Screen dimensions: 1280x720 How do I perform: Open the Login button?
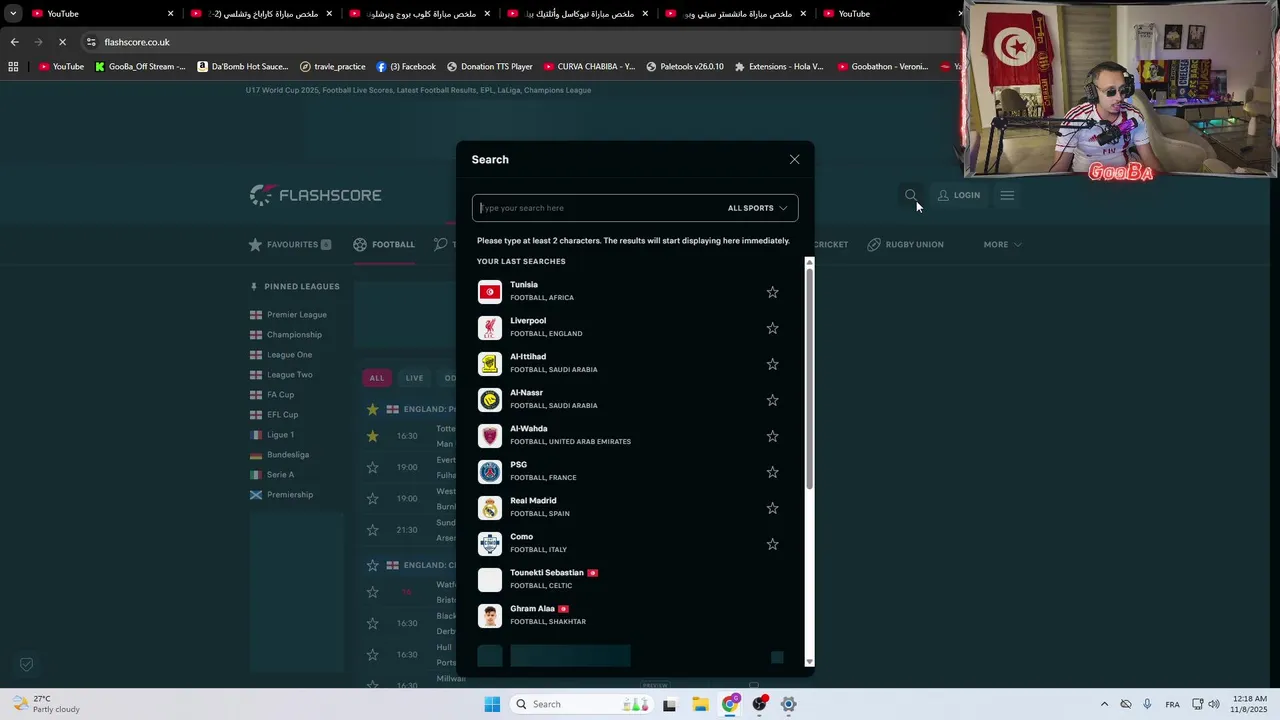[958, 195]
